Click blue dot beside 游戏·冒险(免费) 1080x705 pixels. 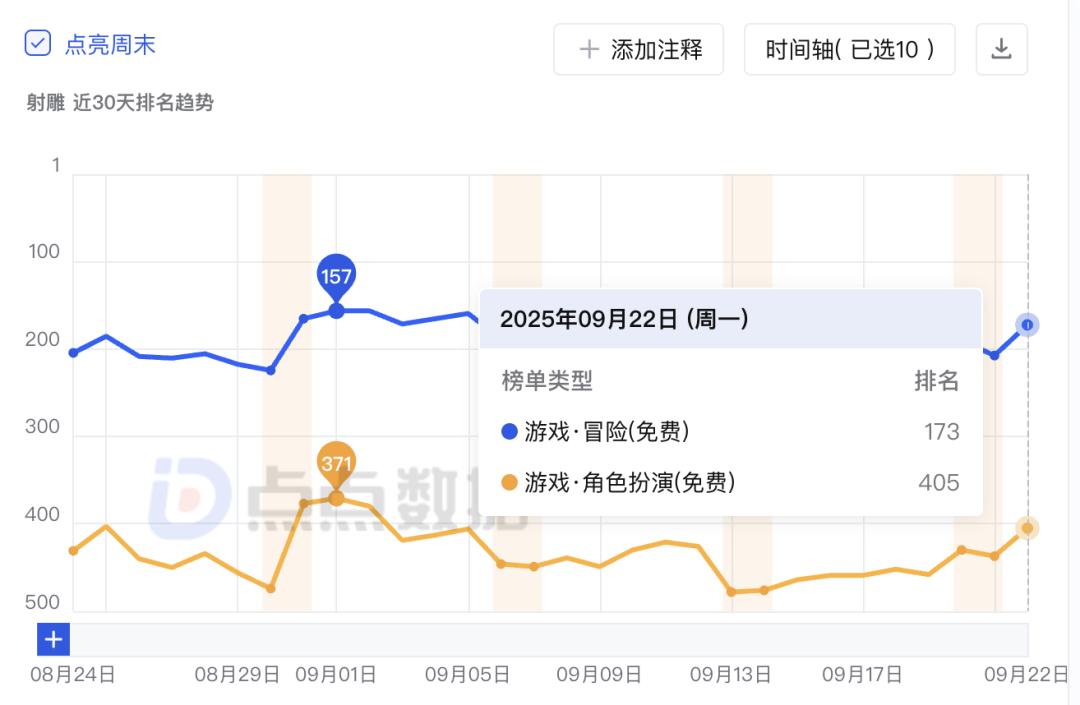[x=509, y=432]
